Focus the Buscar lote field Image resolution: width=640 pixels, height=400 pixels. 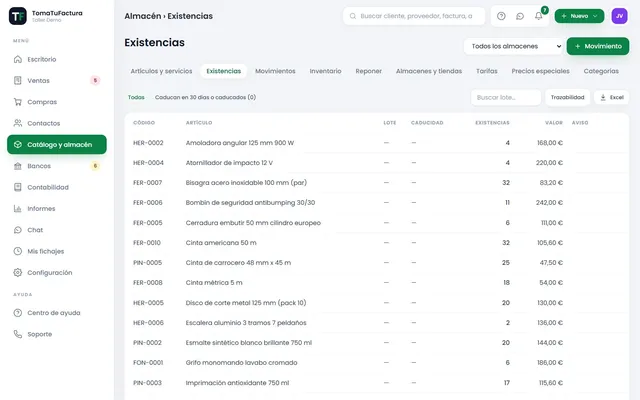[x=506, y=97]
